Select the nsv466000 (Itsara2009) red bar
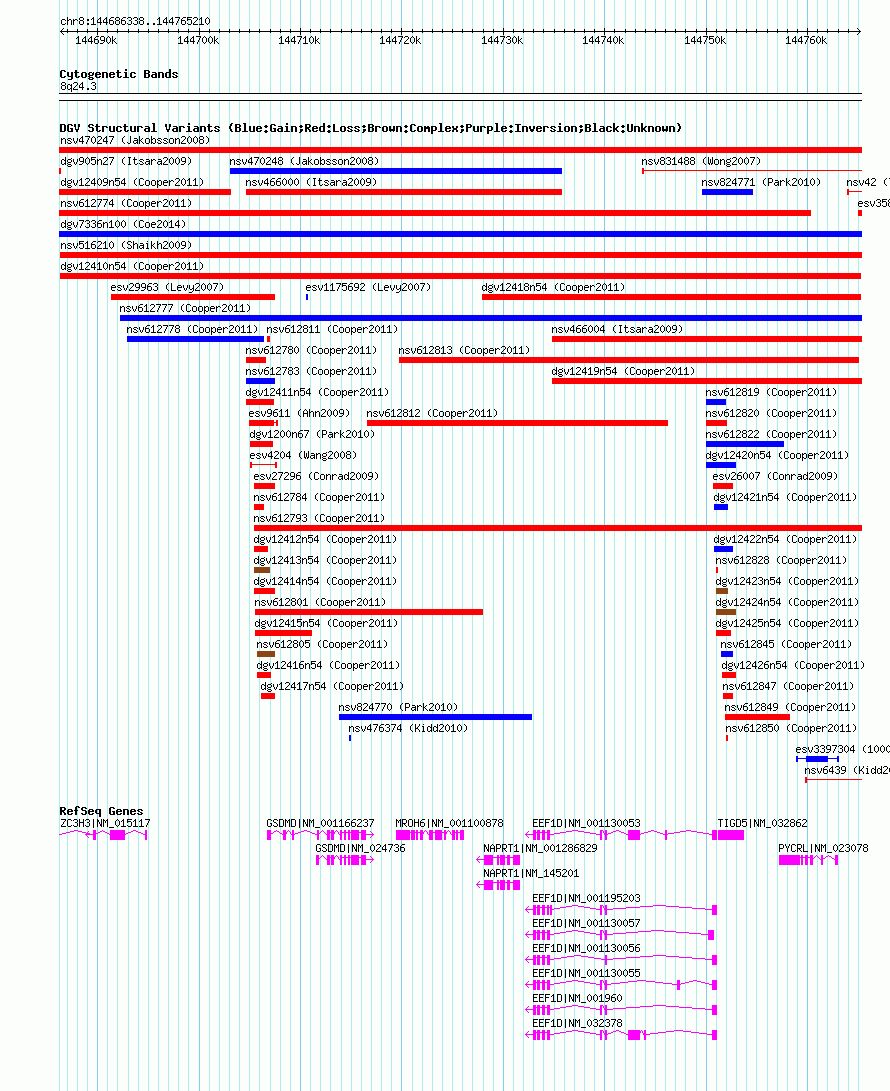 click(x=404, y=192)
